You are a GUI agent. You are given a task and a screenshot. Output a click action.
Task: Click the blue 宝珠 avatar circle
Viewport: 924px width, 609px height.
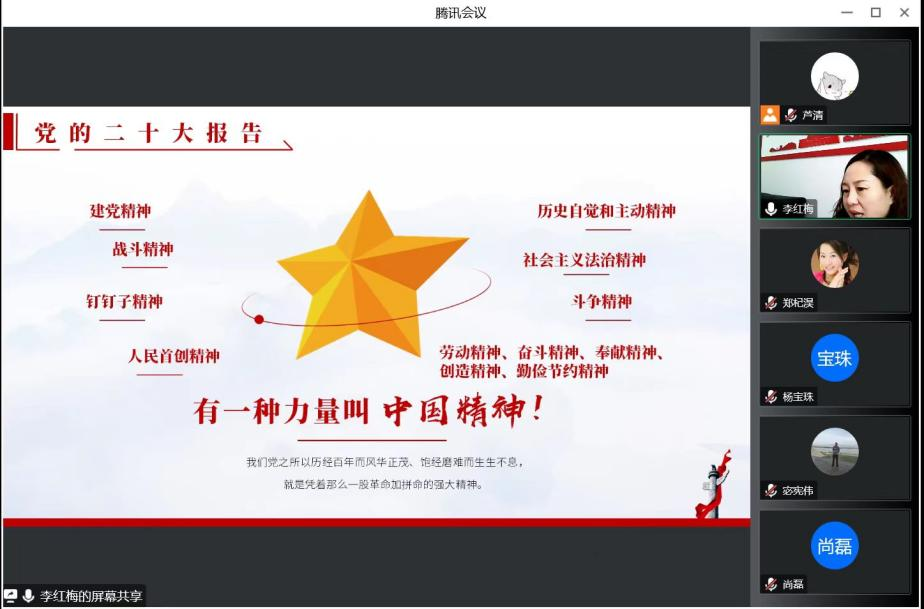(x=835, y=358)
